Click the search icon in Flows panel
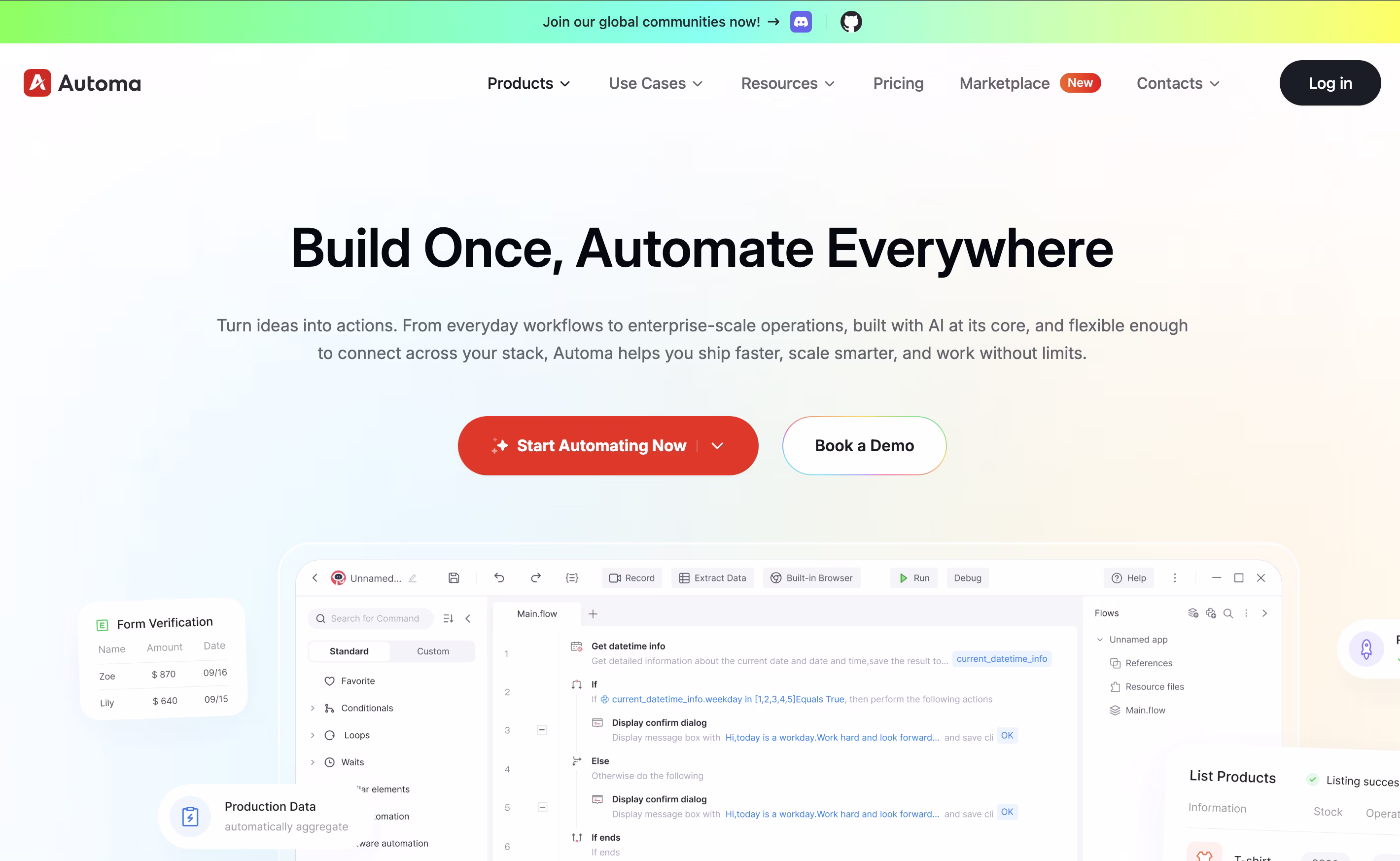 pos(1228,613)
